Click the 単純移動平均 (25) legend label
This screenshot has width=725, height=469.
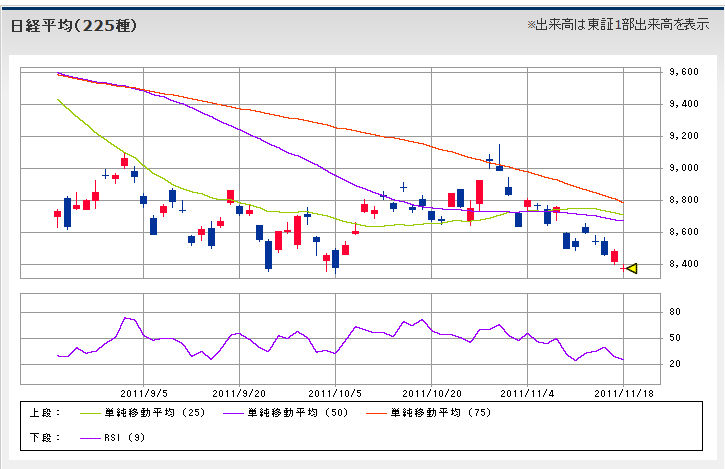[x=155, y=413]
